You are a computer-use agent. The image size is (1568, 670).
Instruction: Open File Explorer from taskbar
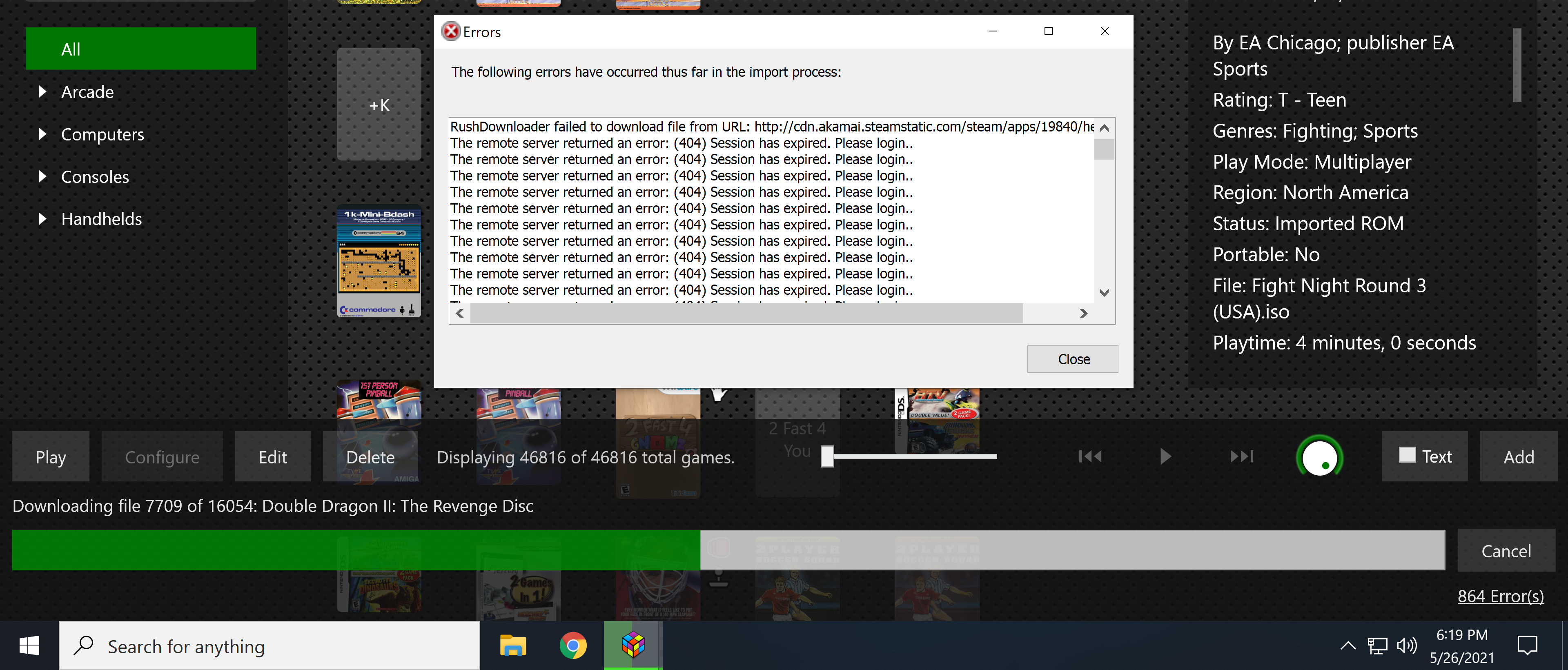click(x=513, y=646)
